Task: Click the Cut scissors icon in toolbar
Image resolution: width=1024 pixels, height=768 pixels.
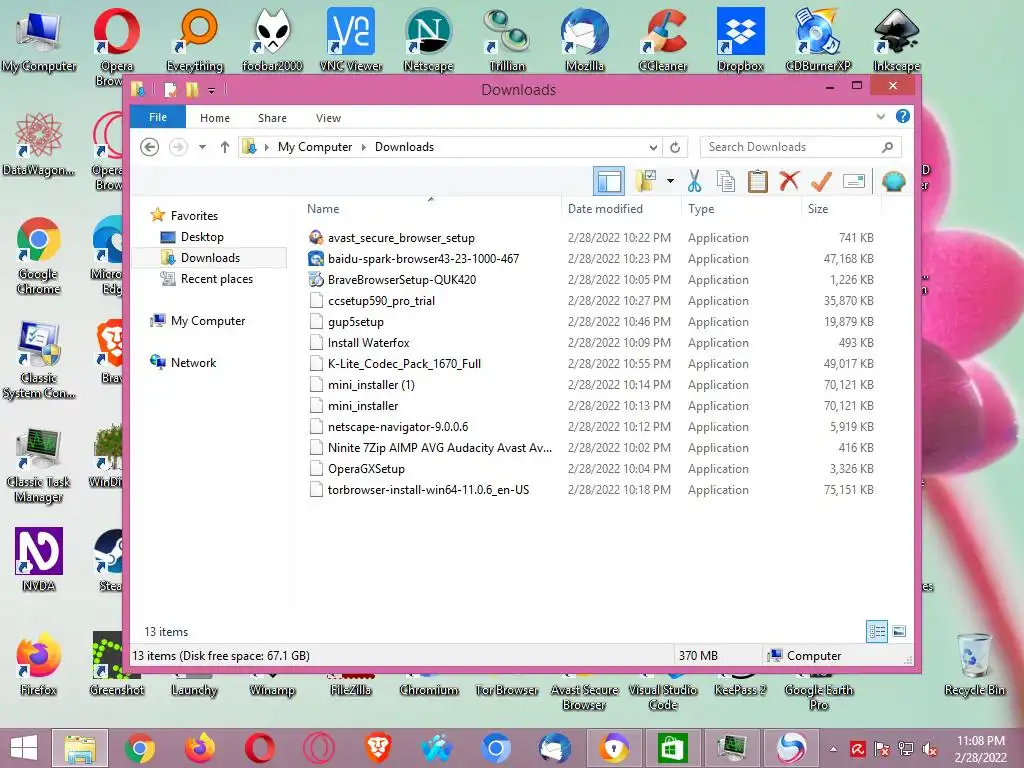Action: click(694, 181)
